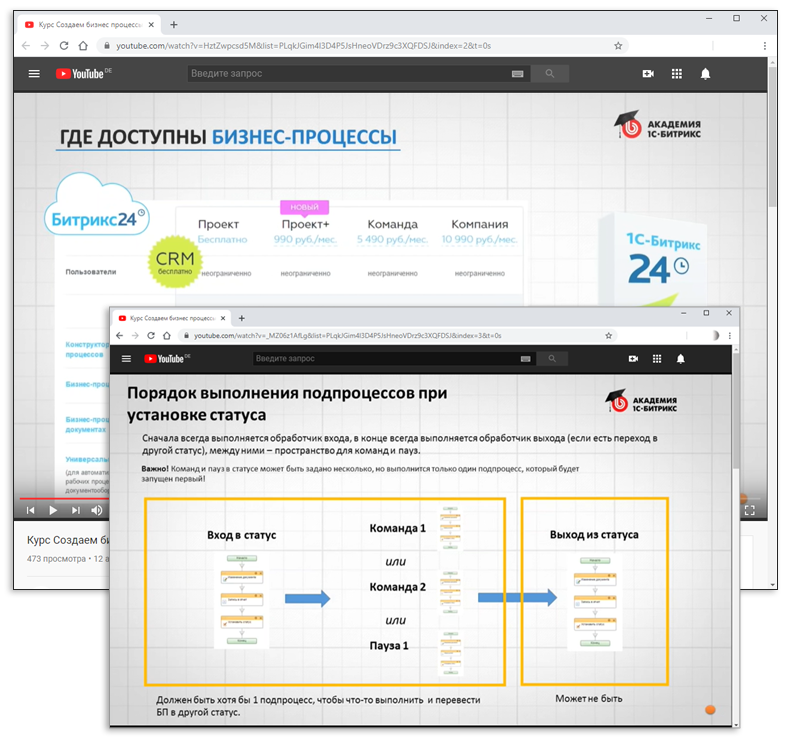The width and height of the screenshot is (800, 750).
Task: Maximize the front browser window
Action: click(x=706, y=313)
